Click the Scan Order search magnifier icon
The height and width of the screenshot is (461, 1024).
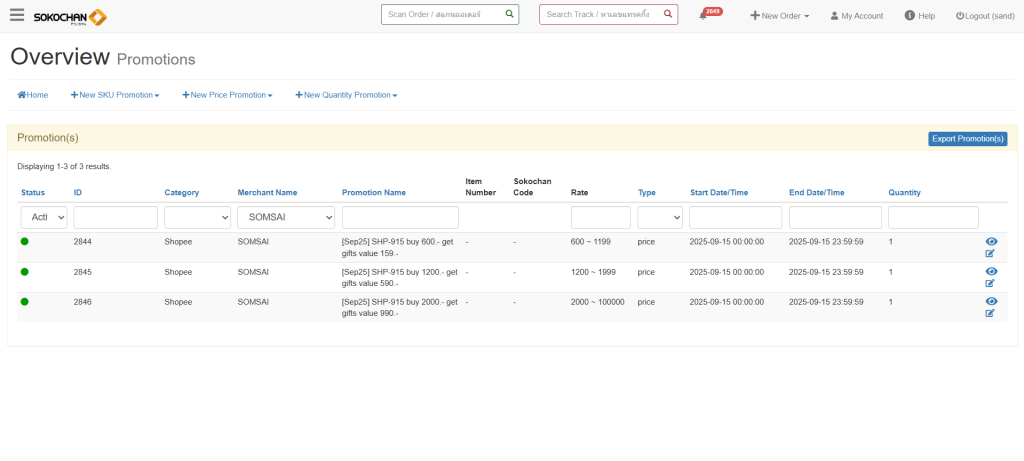509,14
